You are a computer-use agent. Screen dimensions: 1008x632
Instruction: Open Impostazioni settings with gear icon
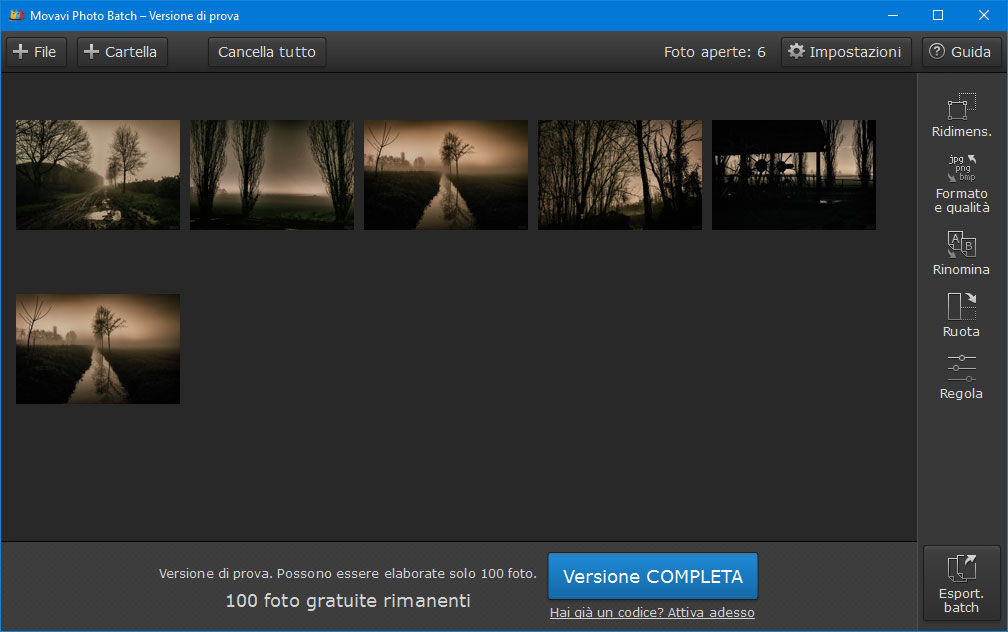pos(845,52)
